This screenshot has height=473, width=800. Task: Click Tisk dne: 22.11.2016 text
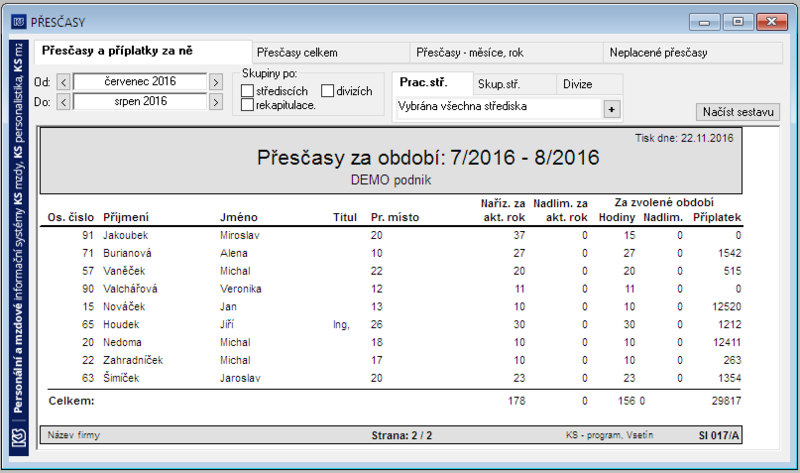[684, 138]
